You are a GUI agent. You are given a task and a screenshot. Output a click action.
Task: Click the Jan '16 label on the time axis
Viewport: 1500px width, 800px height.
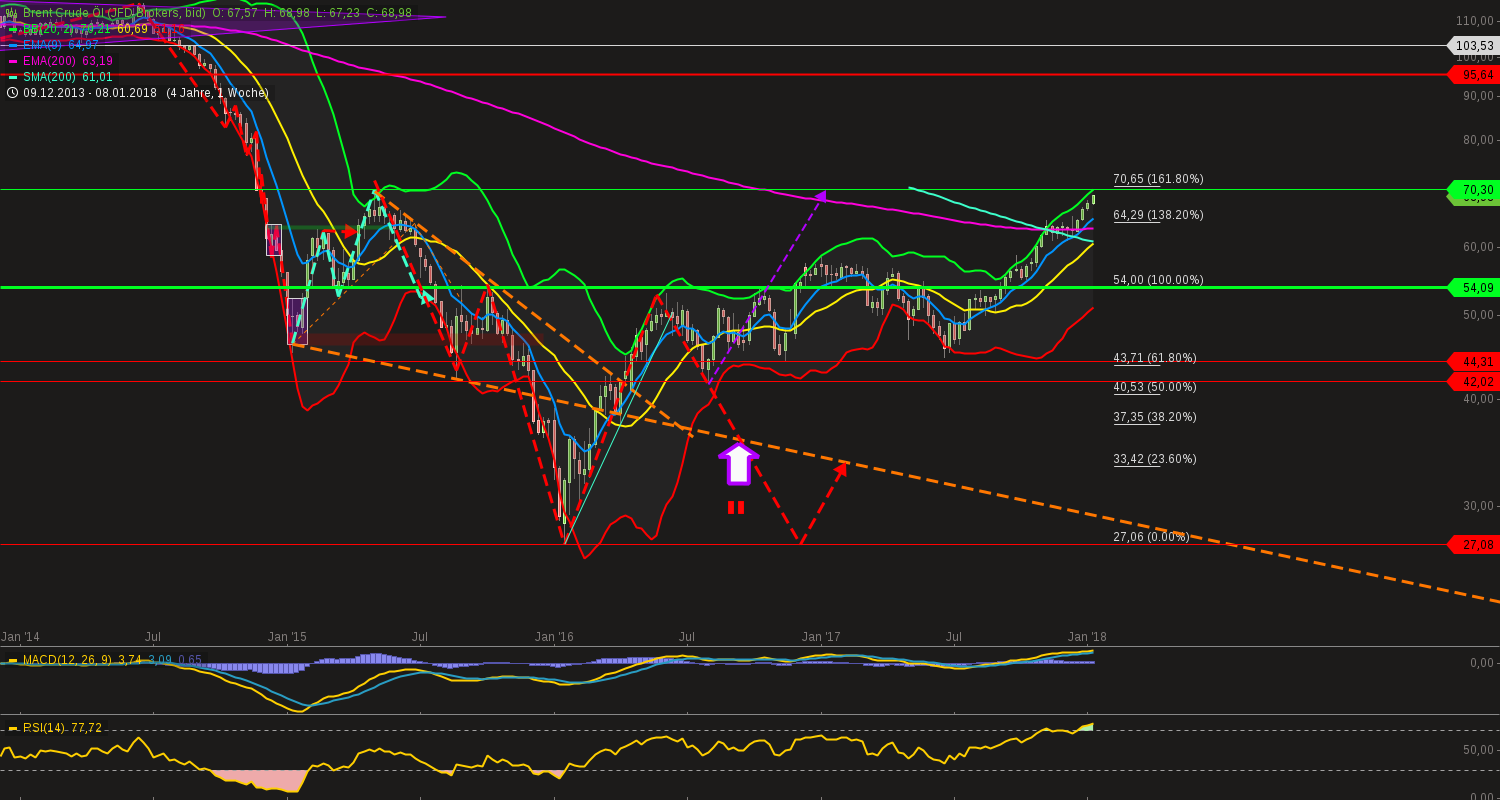tap(553, 636)
